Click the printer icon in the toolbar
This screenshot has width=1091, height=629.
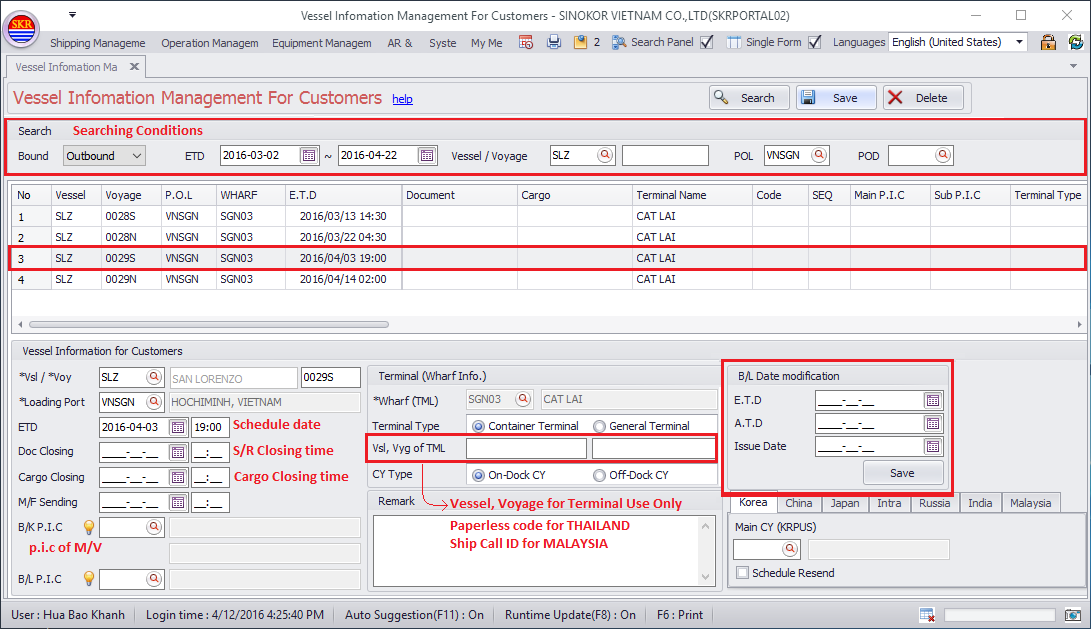point(553,42)
